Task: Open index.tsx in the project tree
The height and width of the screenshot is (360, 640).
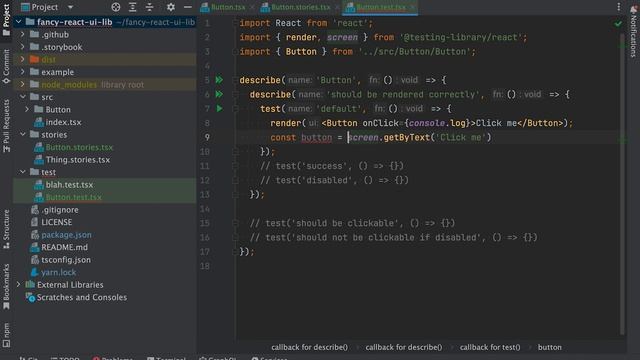Action: click(x=63, y=122)
